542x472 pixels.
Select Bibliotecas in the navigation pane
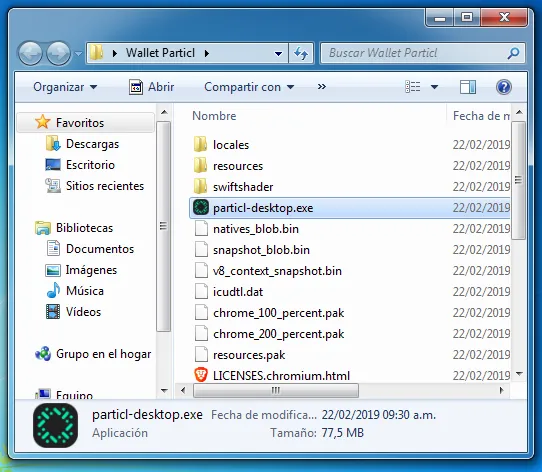pyautogui.click(x=84, y=228)
